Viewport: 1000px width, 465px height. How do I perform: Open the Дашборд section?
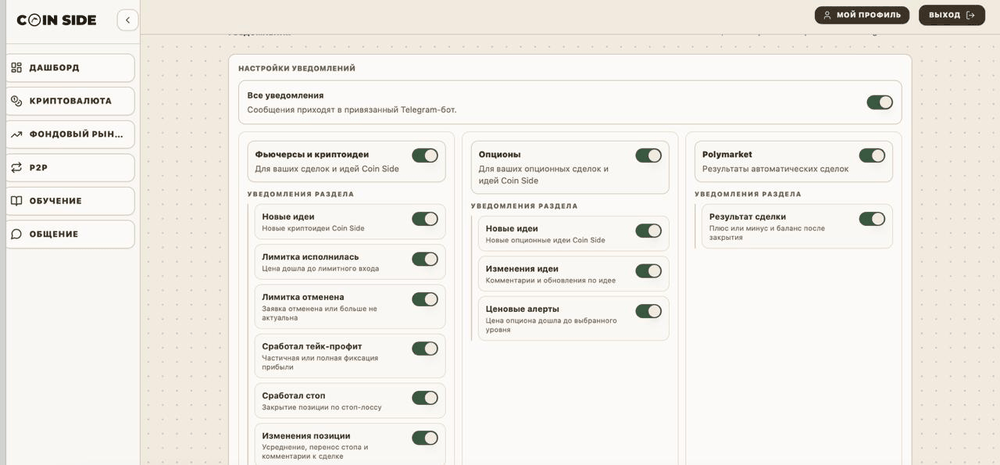[70, 68]
